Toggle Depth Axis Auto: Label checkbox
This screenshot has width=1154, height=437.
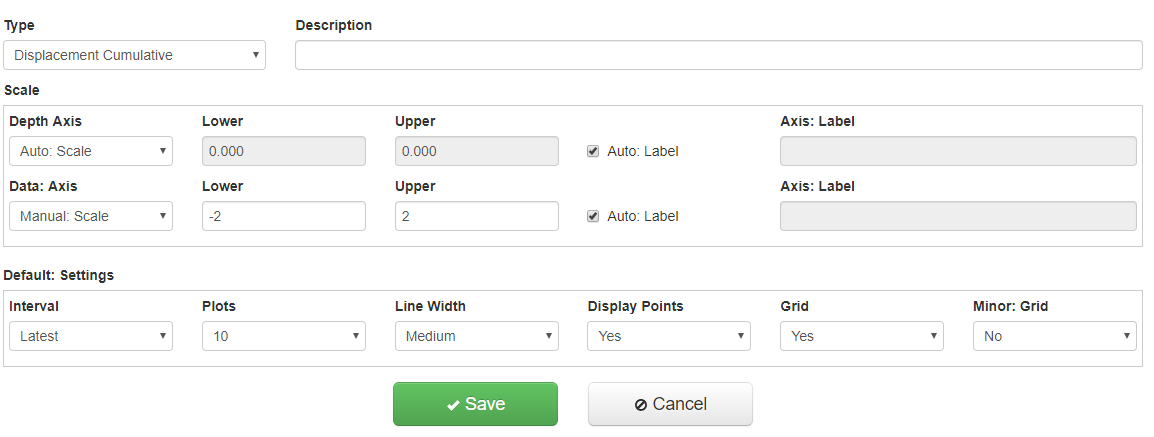(x=593, y=151)
